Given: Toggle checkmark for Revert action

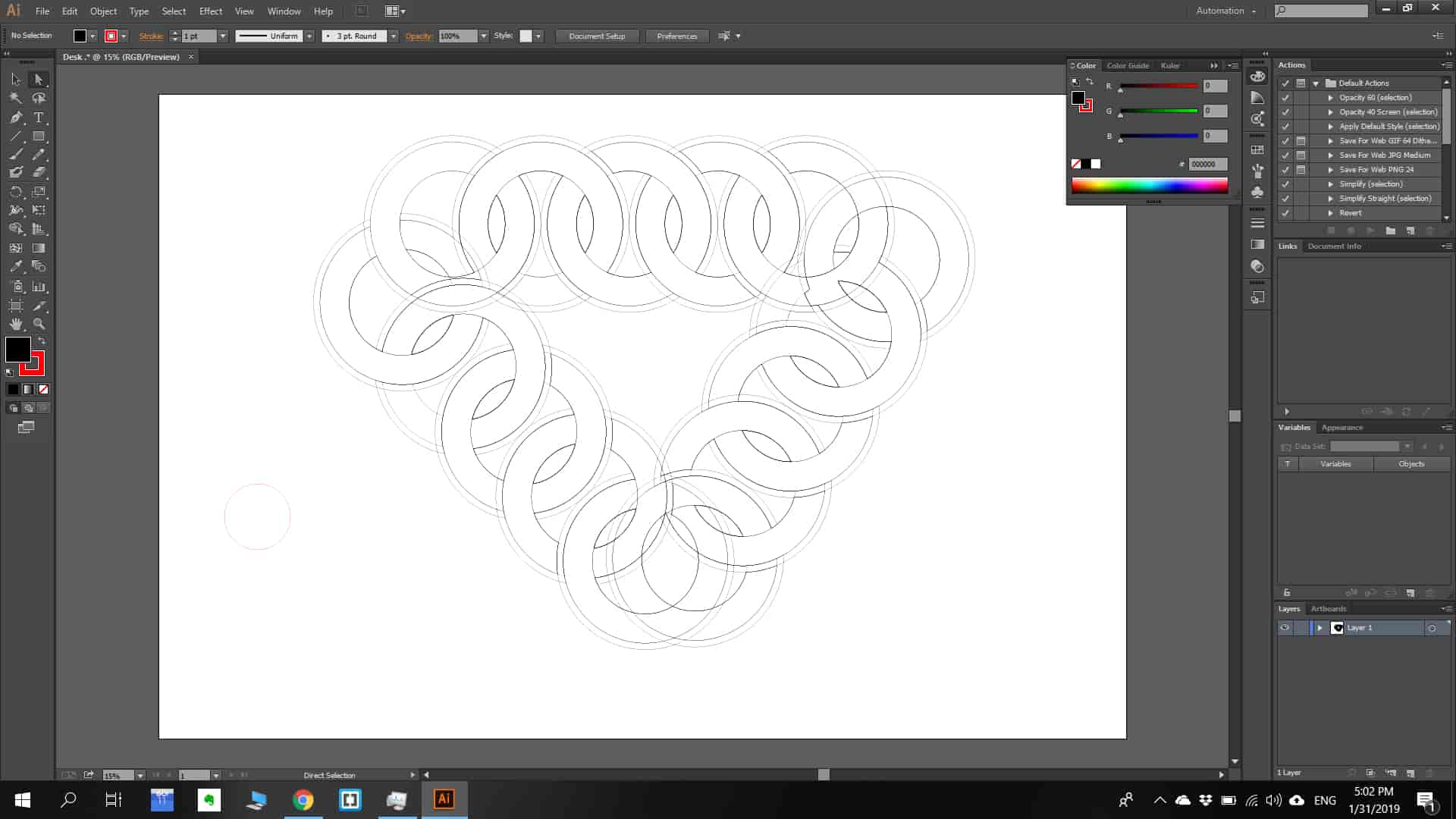Looking at the screenshot, I should click(1285, 213).
